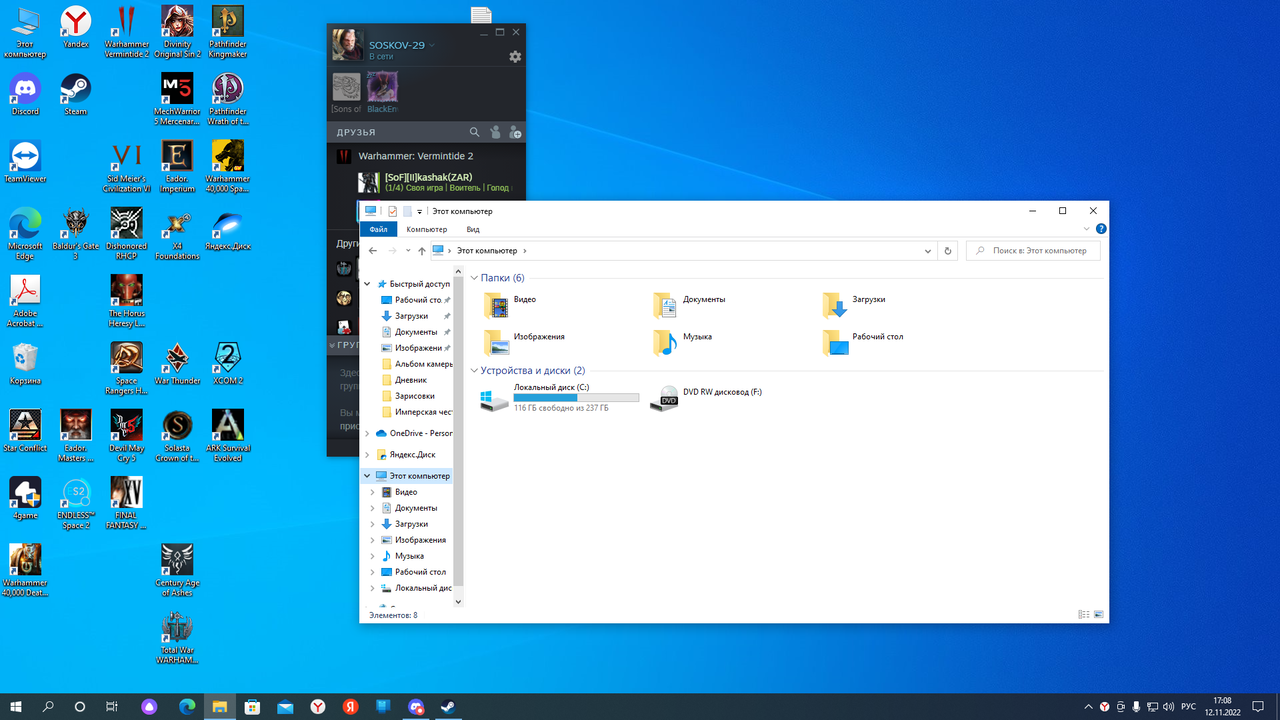Search friends with Steam magnifier icon
The width and height of the screenshot is (1280, 720).
pyautogui.click(x=475, y=132)
